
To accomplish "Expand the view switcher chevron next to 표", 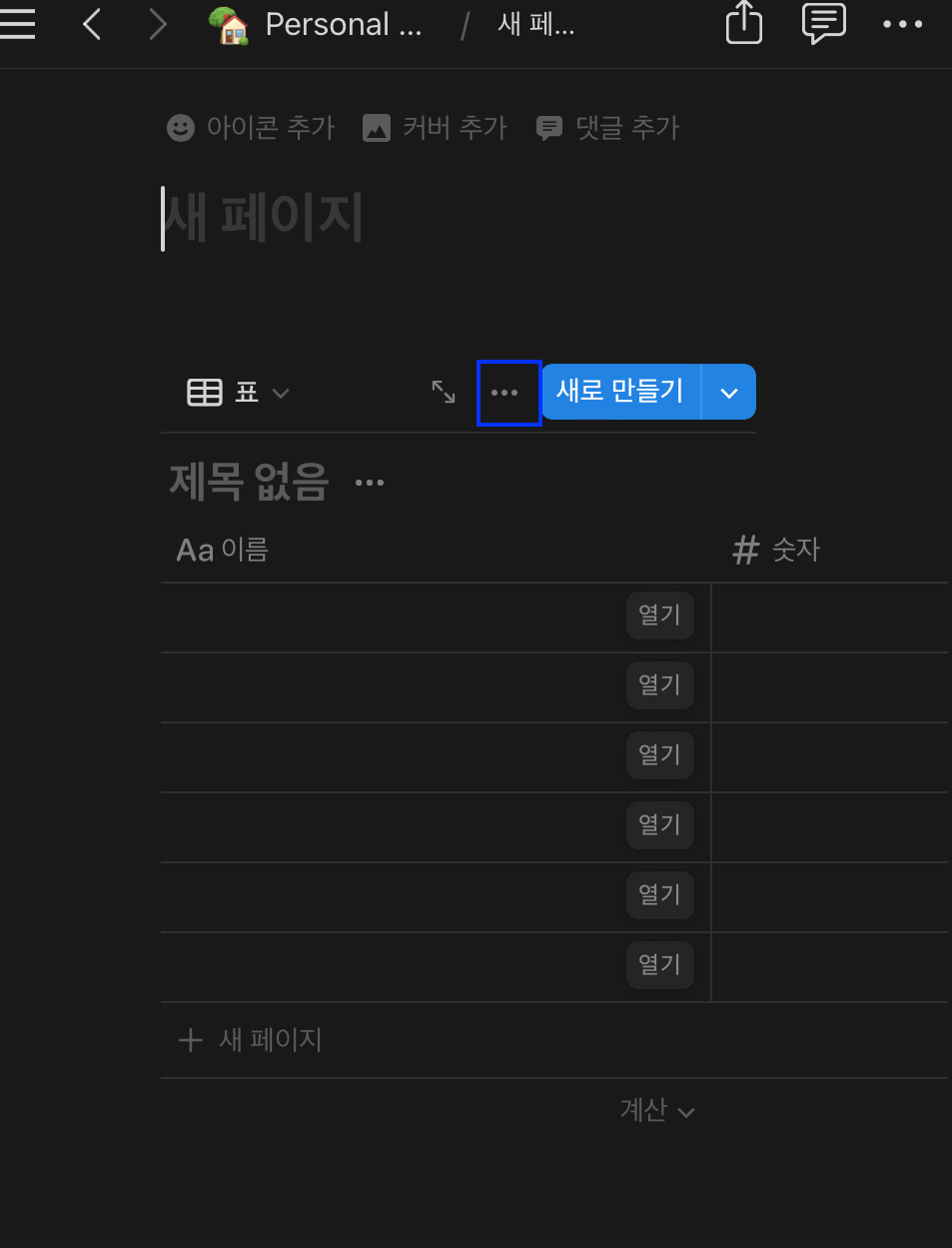I will (x=281, y=393).
